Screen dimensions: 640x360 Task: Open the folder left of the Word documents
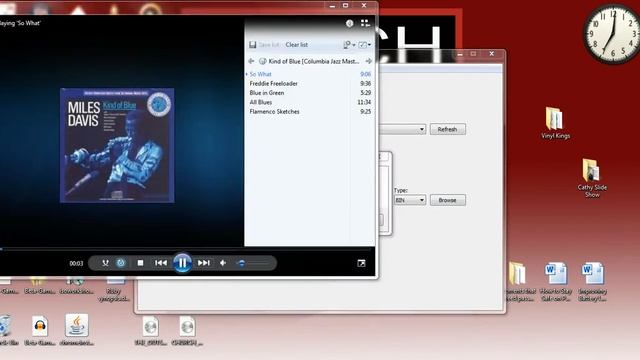pos(519,282)
